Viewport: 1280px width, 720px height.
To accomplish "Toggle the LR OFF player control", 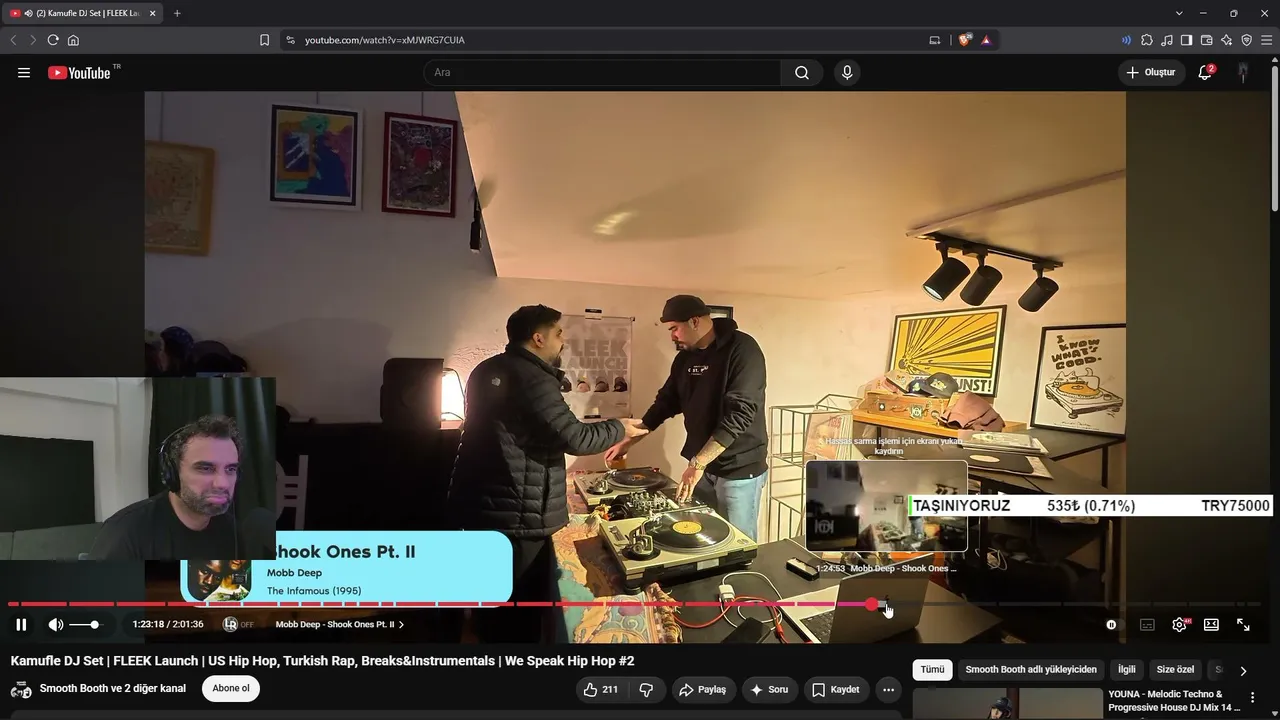I will 239,625.
